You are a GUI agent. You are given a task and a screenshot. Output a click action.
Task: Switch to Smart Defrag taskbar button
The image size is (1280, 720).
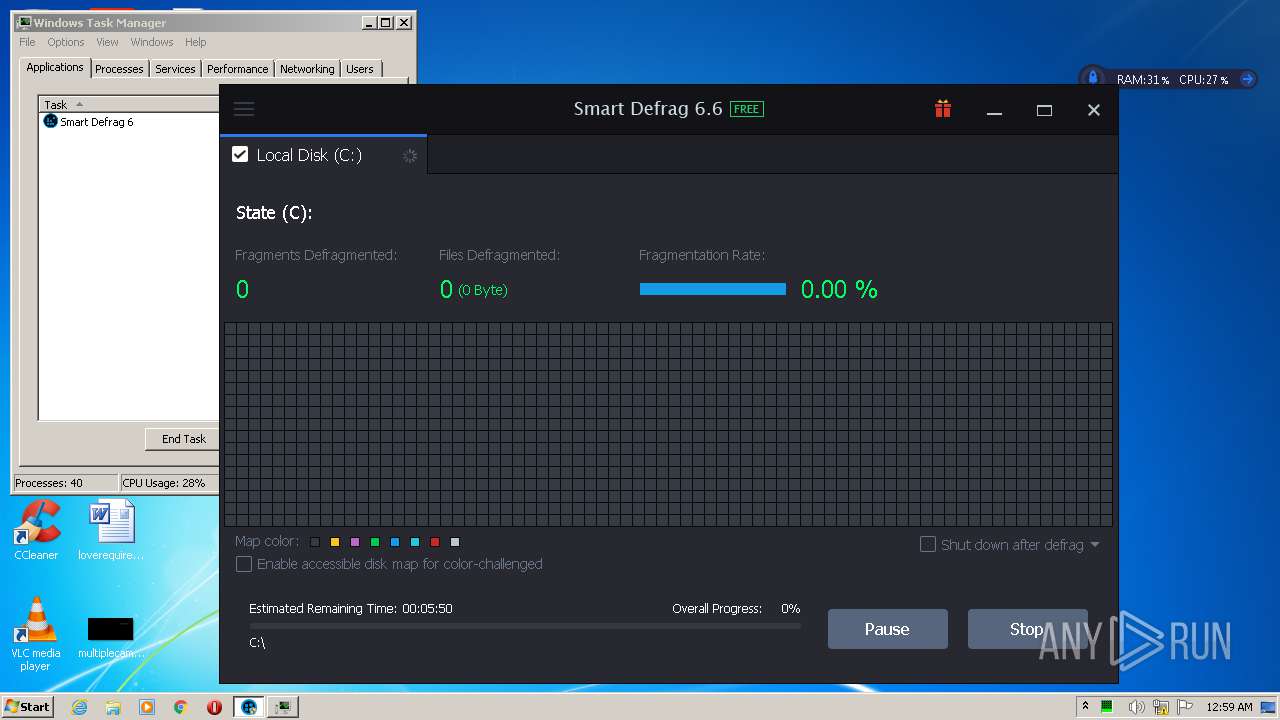[x=250, y=707]
